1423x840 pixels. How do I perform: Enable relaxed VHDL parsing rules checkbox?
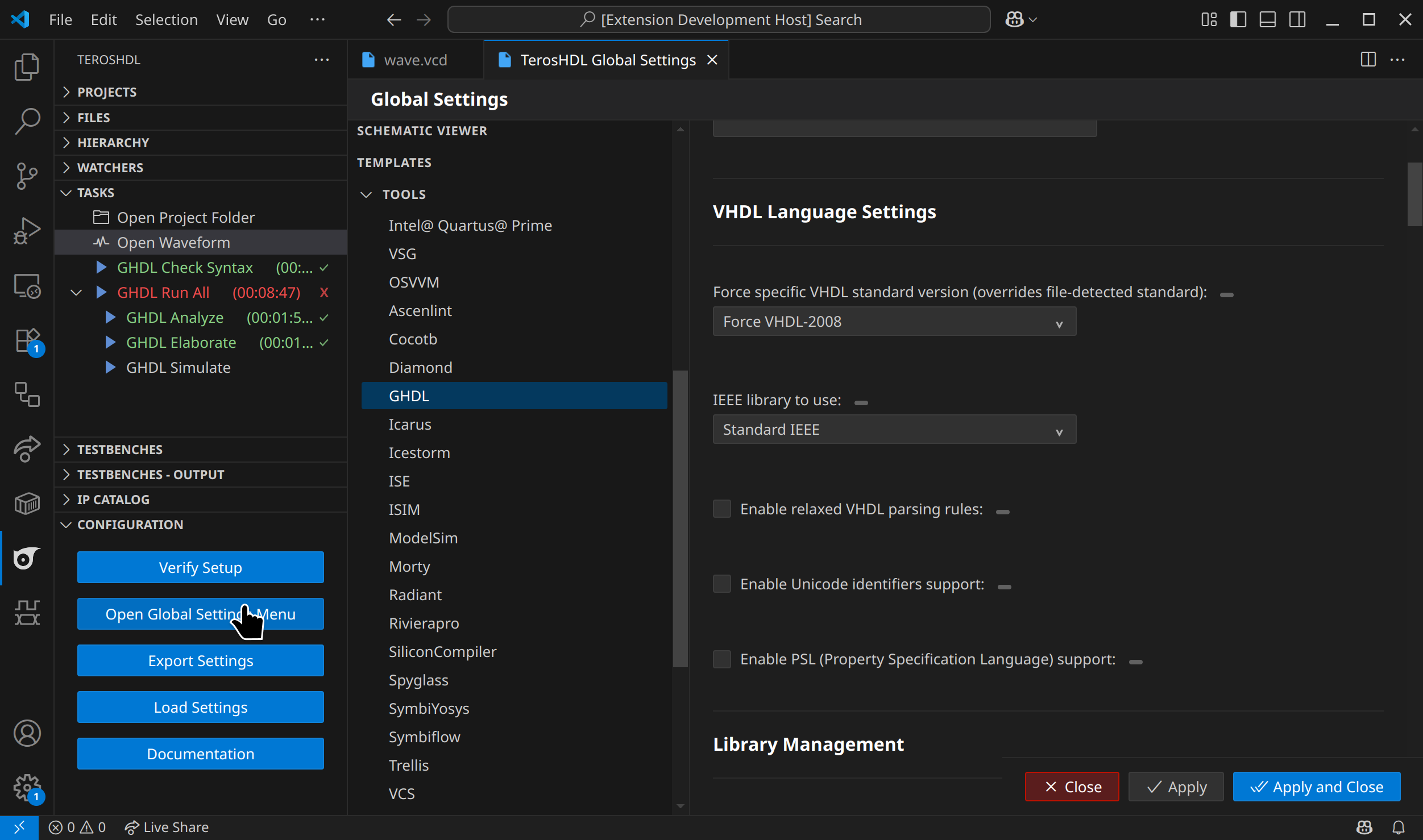click(x=722, y=509)
